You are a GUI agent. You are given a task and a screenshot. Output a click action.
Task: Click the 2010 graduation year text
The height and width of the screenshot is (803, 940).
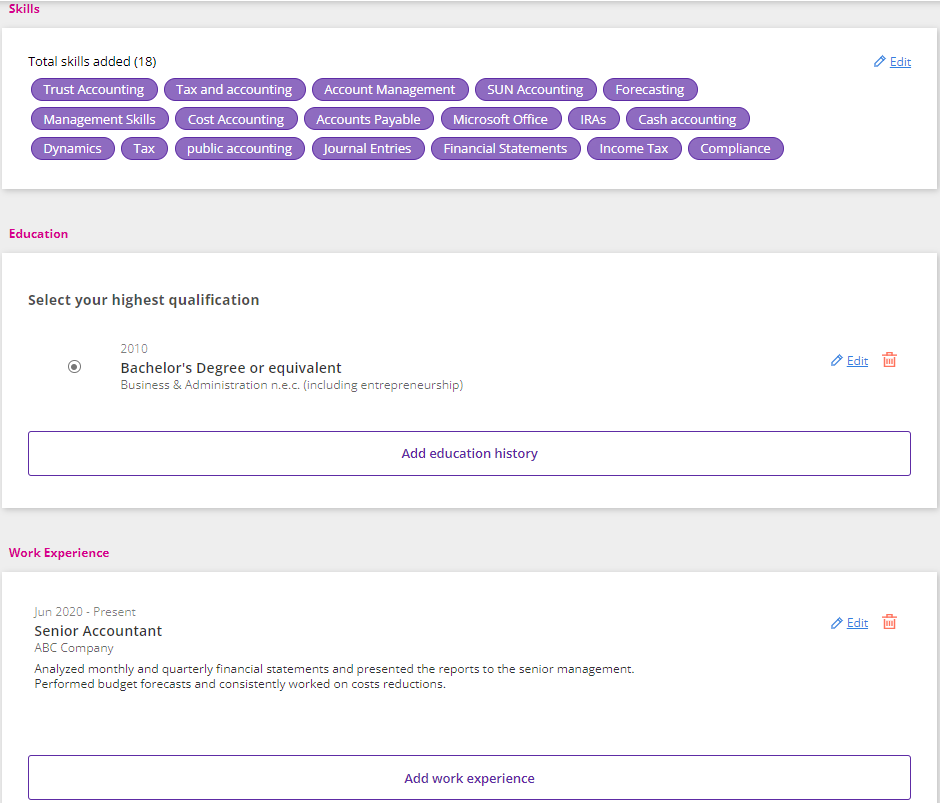pos(134,348)
